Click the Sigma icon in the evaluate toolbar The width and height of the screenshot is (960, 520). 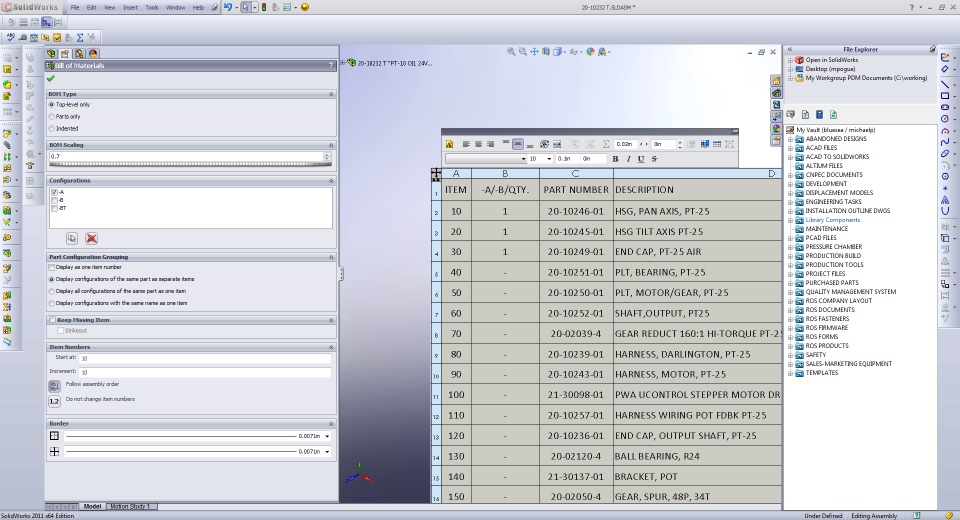(80, 37)
